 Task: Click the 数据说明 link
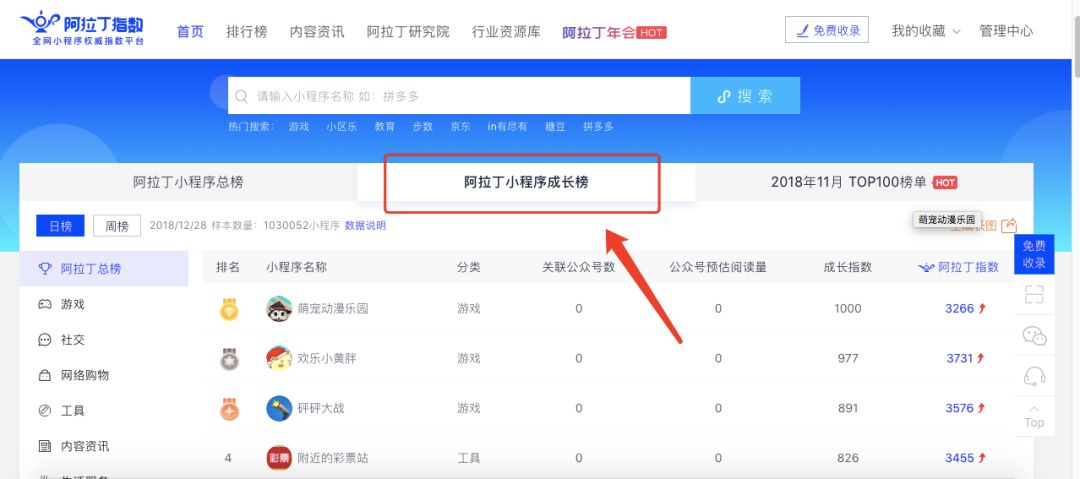[365, 225]
